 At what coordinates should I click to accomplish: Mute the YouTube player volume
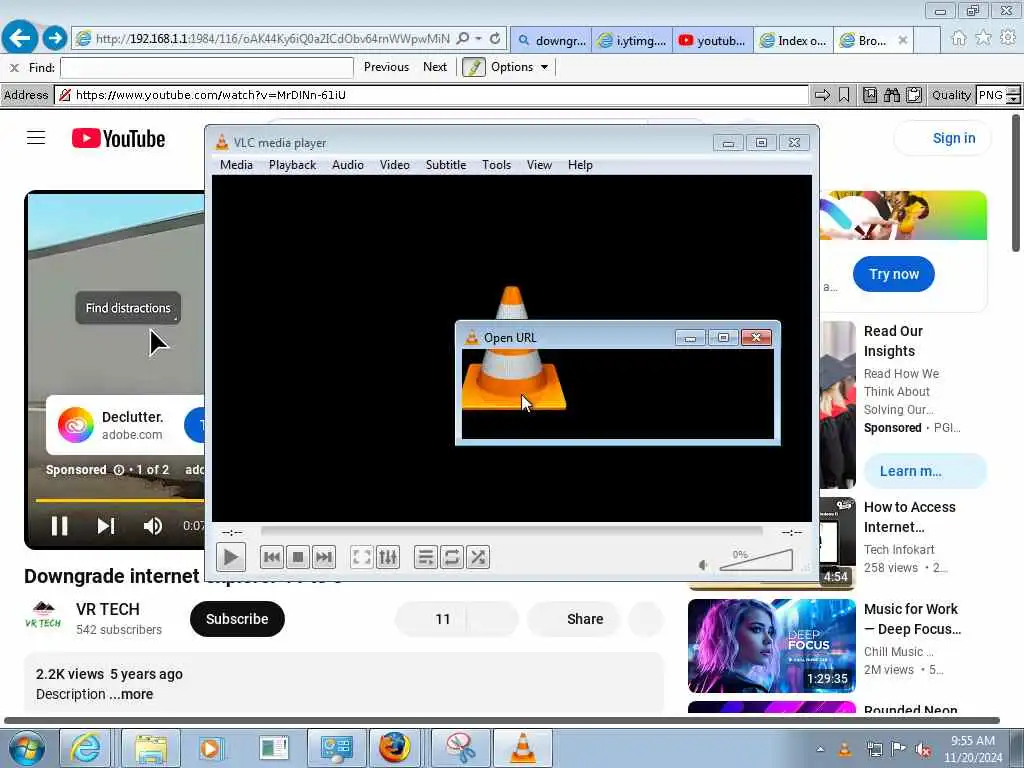click(x=153, y=526)
